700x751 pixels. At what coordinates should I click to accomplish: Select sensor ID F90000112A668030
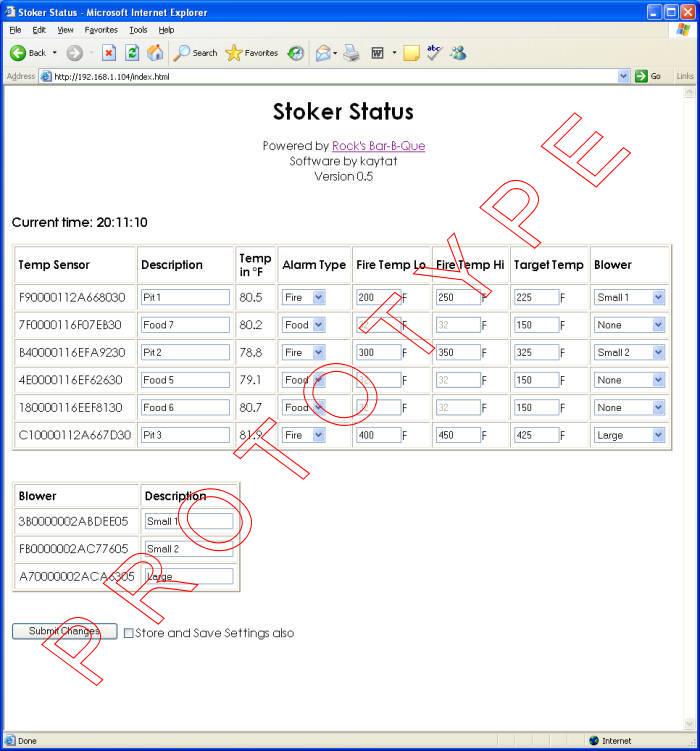(x=72, y=297)
